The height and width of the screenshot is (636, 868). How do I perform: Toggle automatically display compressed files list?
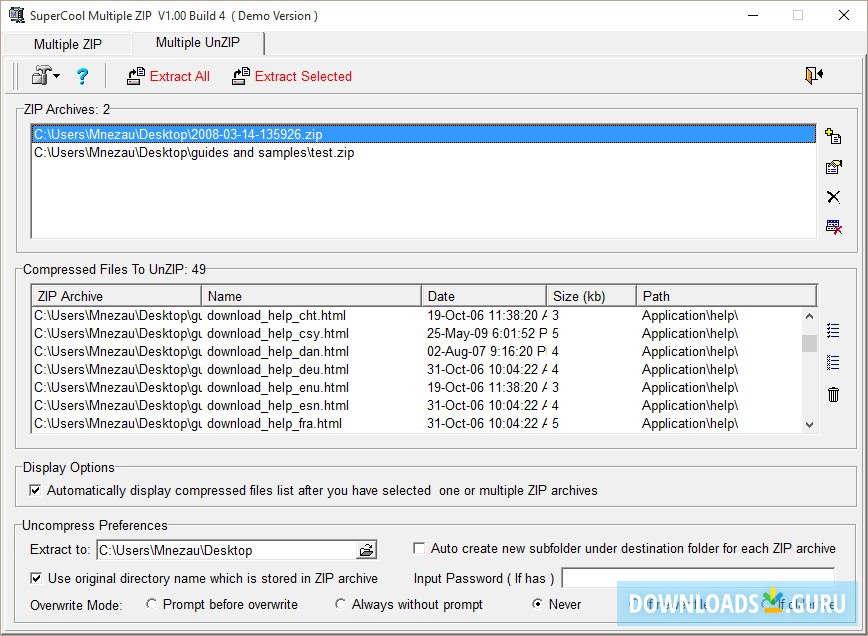tap(35, 490)
